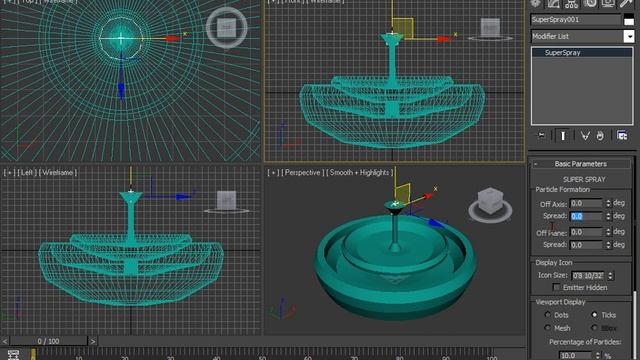Open [Smooth + Highlights] shading menu
The image size is (640, 360).
tap(359, 173)
